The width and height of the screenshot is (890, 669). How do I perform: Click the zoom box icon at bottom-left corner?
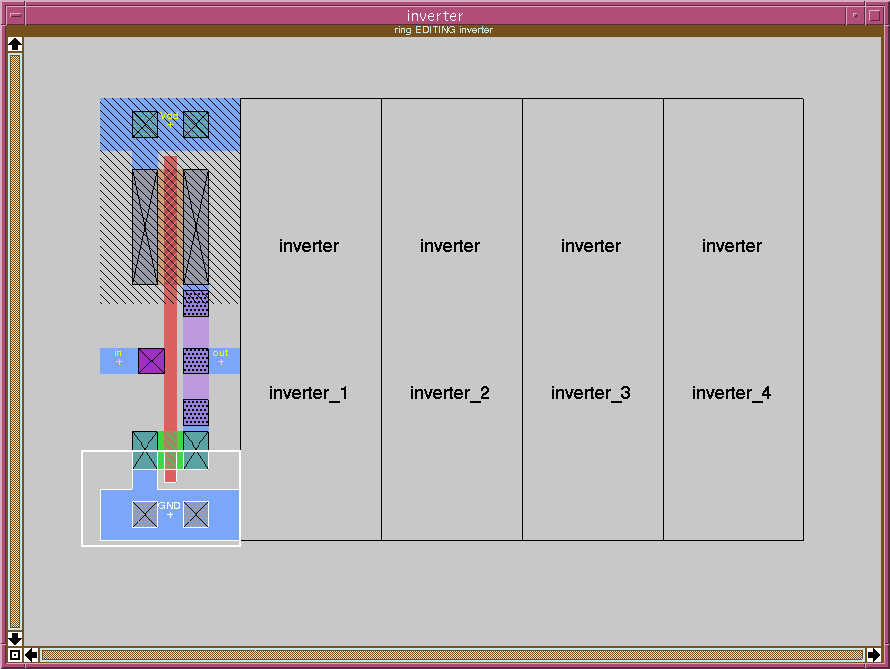click(x=15, y=655)
